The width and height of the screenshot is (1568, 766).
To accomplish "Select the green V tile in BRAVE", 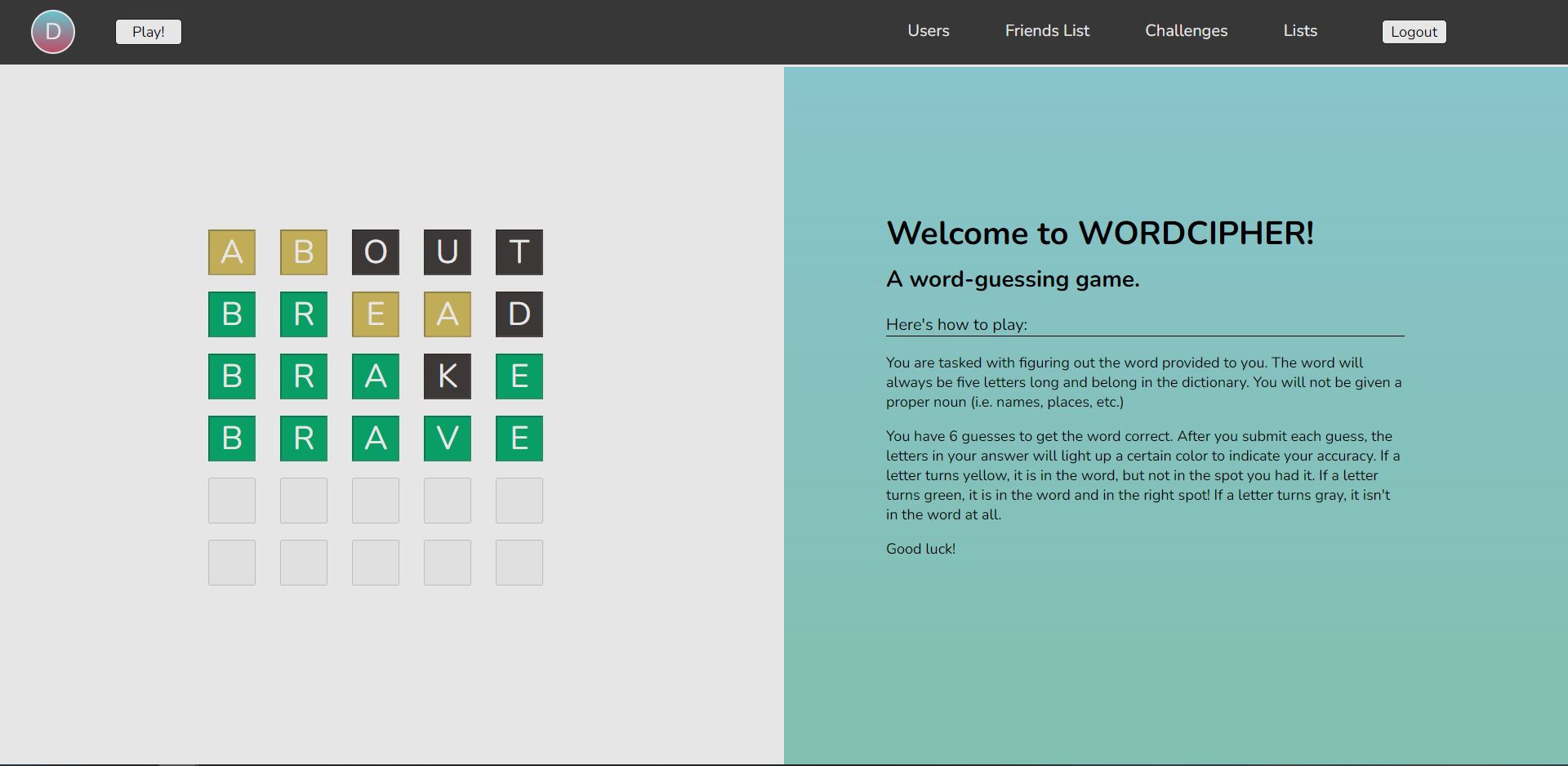I will point(447,439).
